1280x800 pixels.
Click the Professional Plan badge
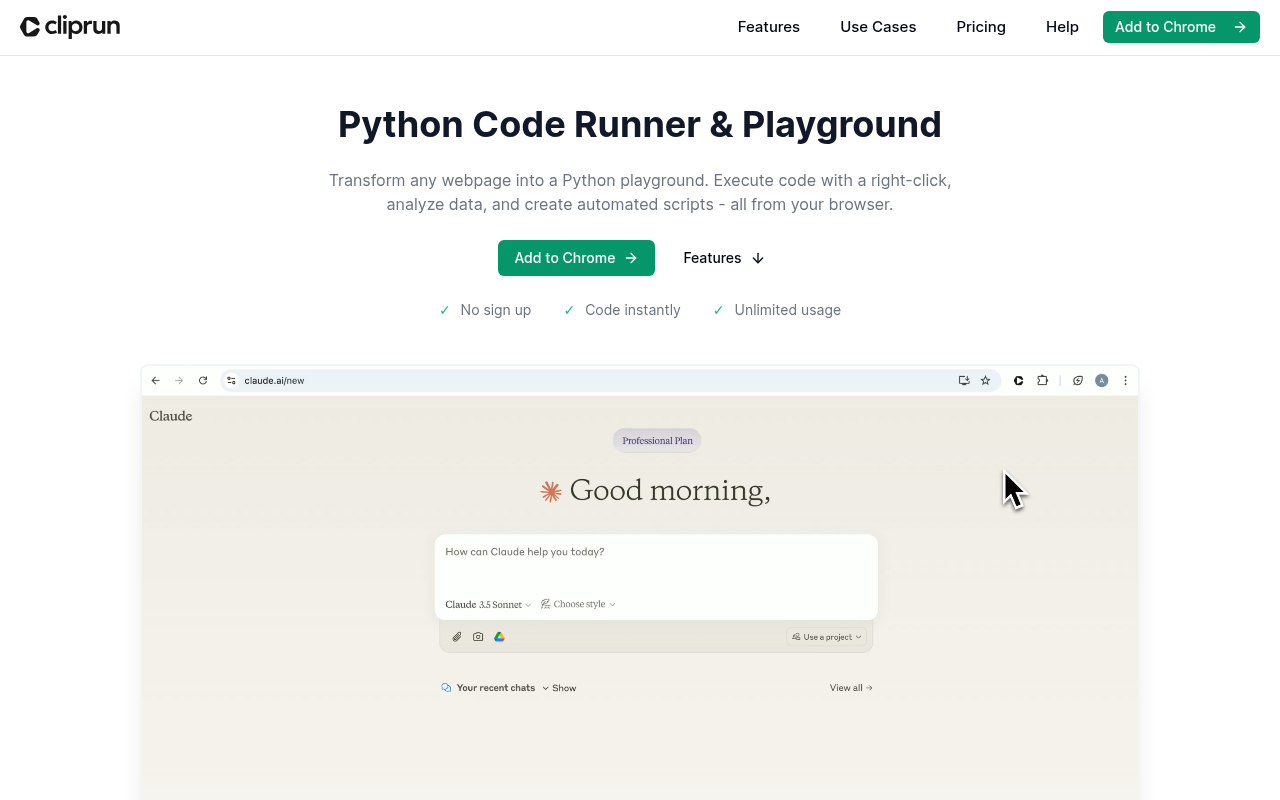[x=657, y=440]
